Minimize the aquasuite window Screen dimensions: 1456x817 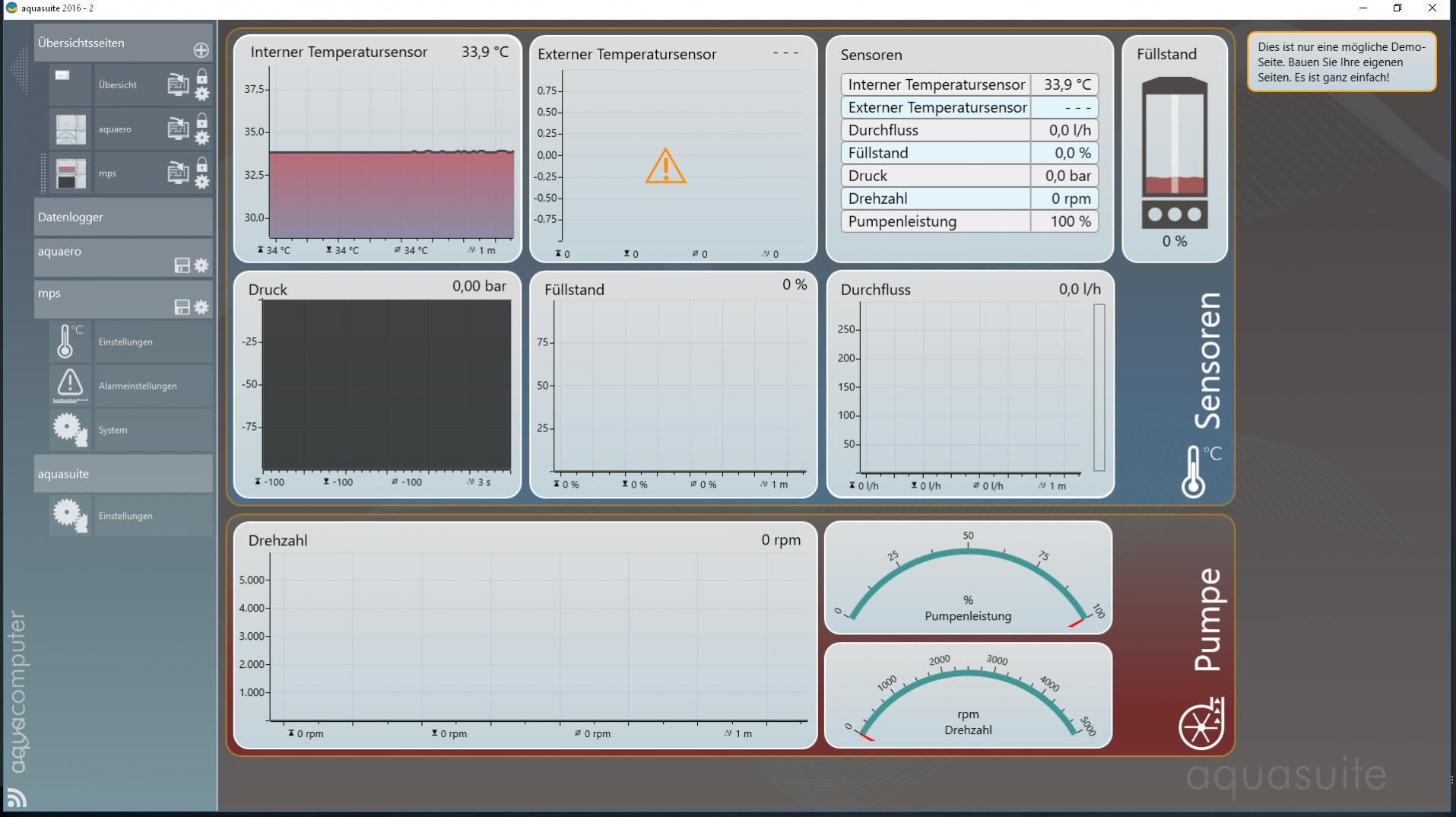(x=1362, y=8)
